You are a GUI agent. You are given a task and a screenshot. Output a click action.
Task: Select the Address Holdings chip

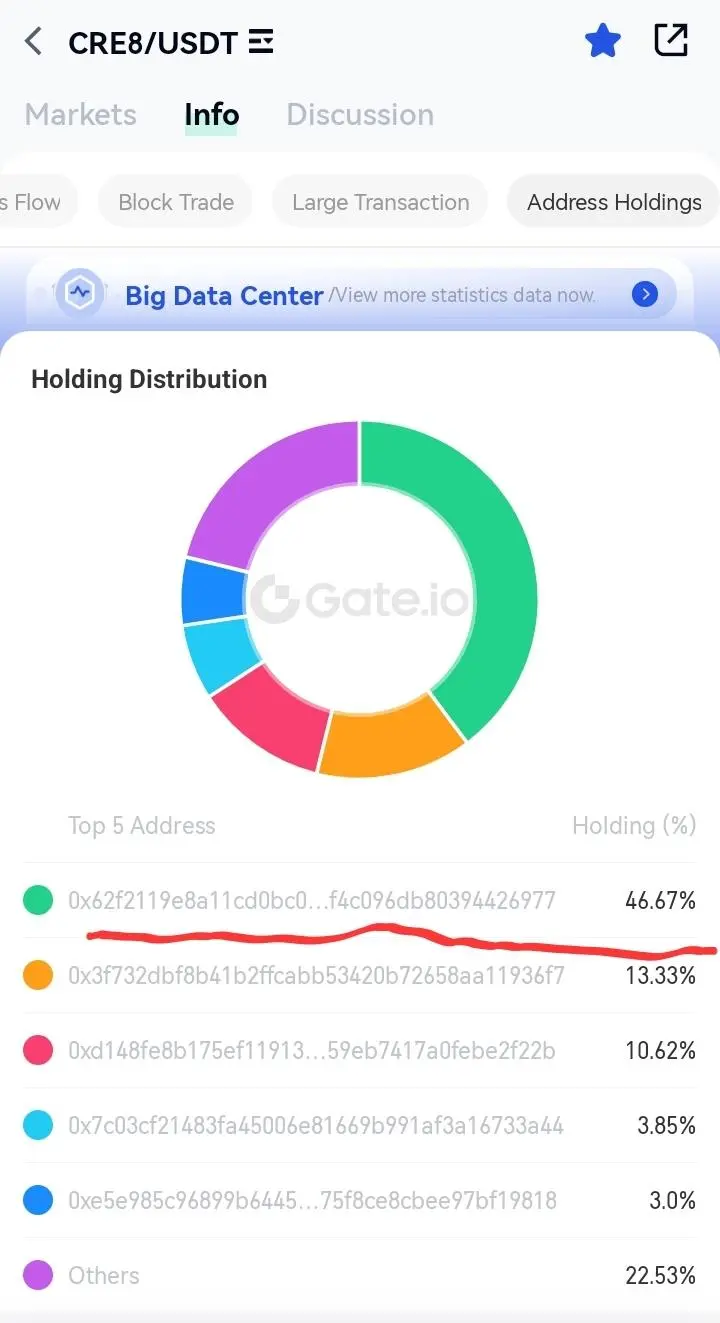pos(614,202)
